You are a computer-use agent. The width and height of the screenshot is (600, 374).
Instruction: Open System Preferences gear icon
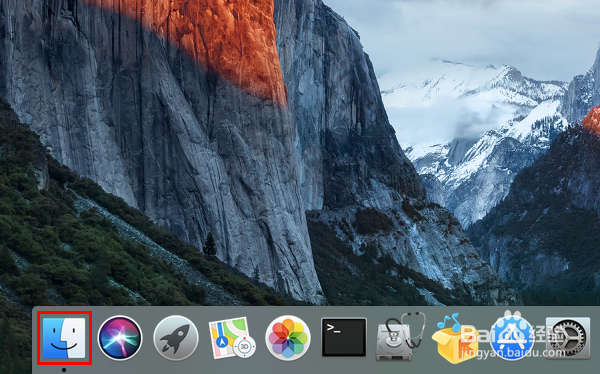point(568,338)
